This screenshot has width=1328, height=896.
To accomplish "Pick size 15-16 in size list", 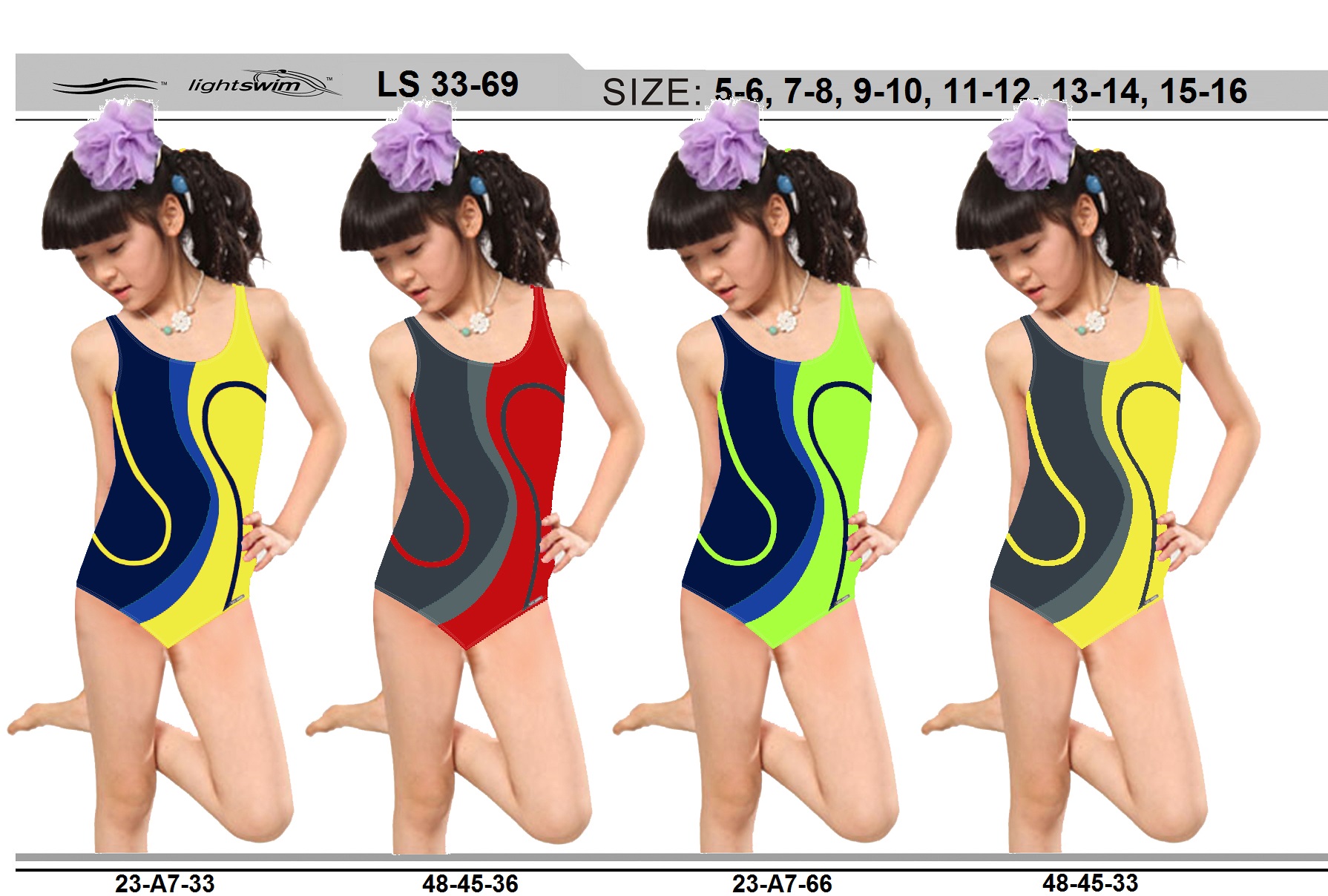I will click(x=1203, y=93).
